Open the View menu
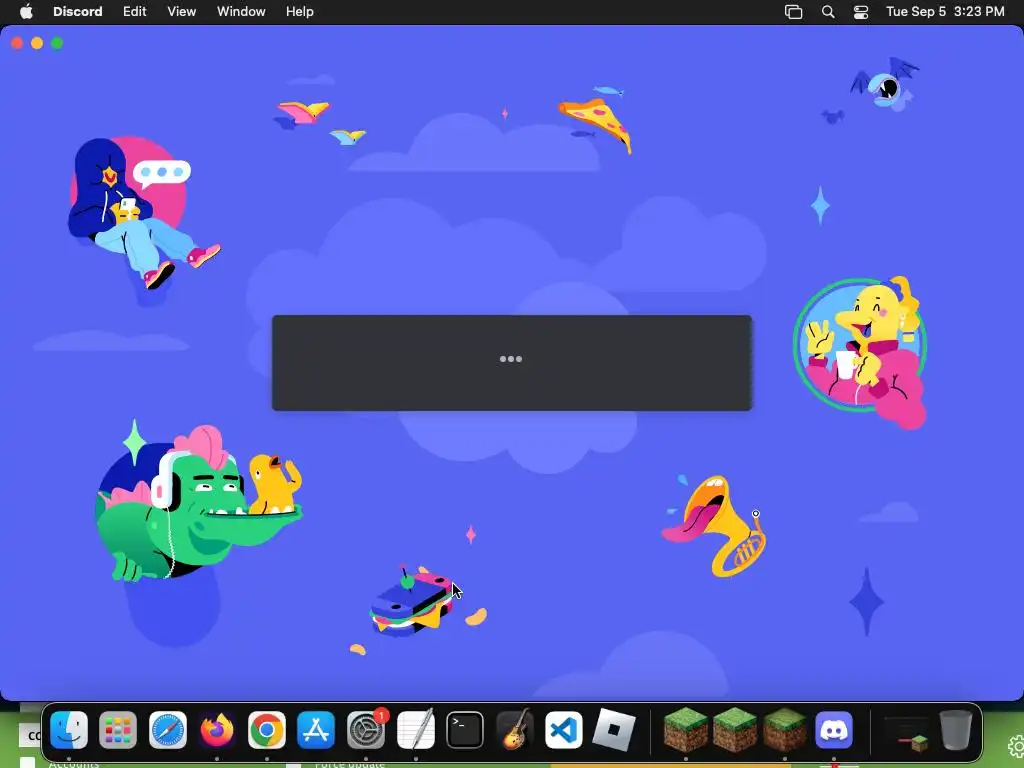 click(x=182, y=11)
